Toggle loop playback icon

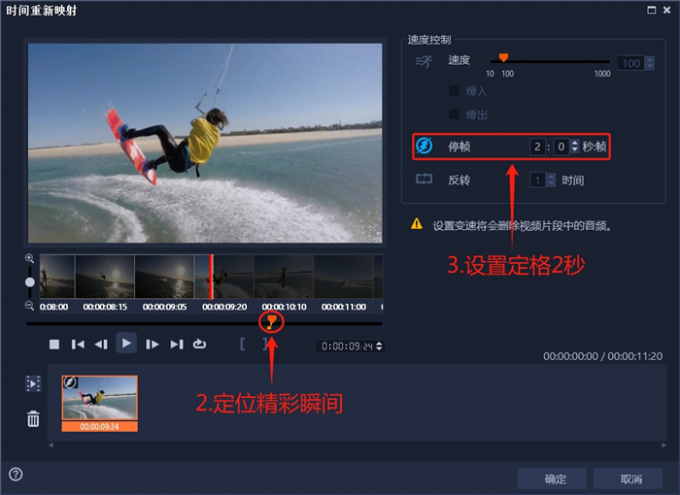(x=199, y=344)
